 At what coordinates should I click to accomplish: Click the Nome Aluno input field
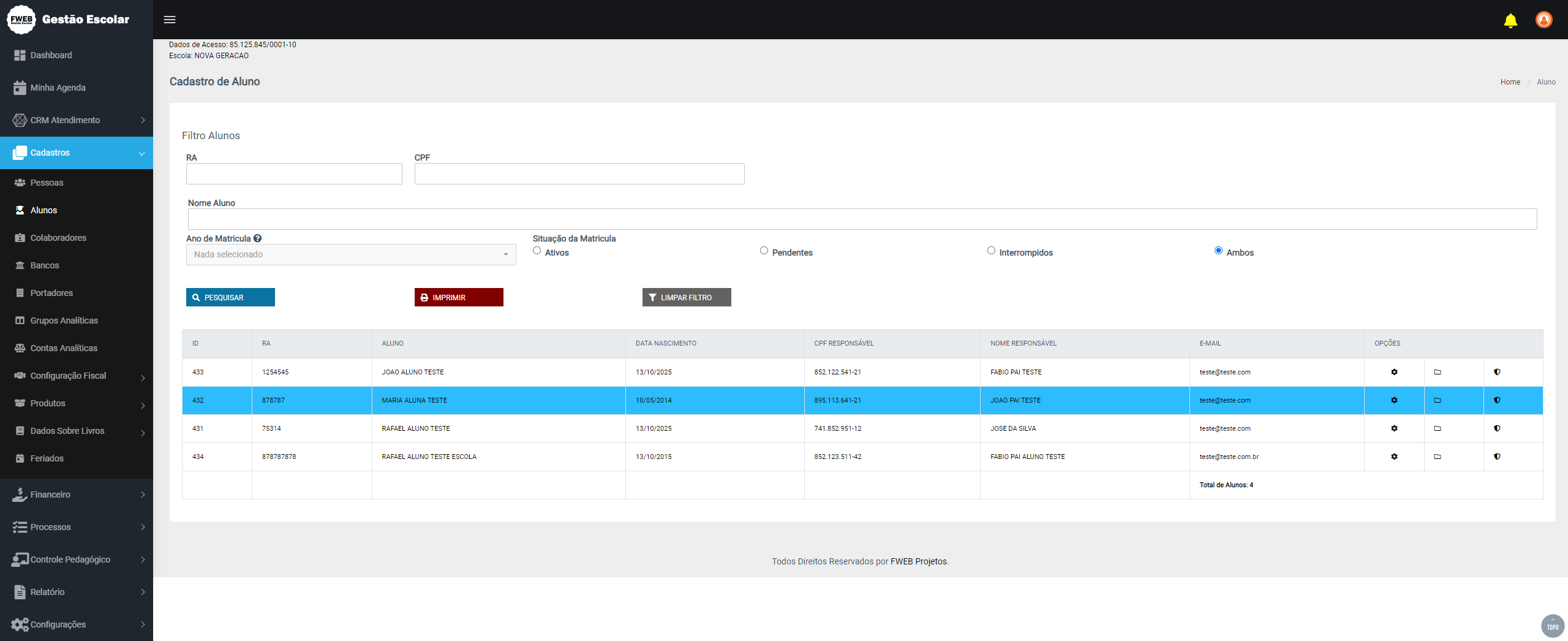coord(862,219)
